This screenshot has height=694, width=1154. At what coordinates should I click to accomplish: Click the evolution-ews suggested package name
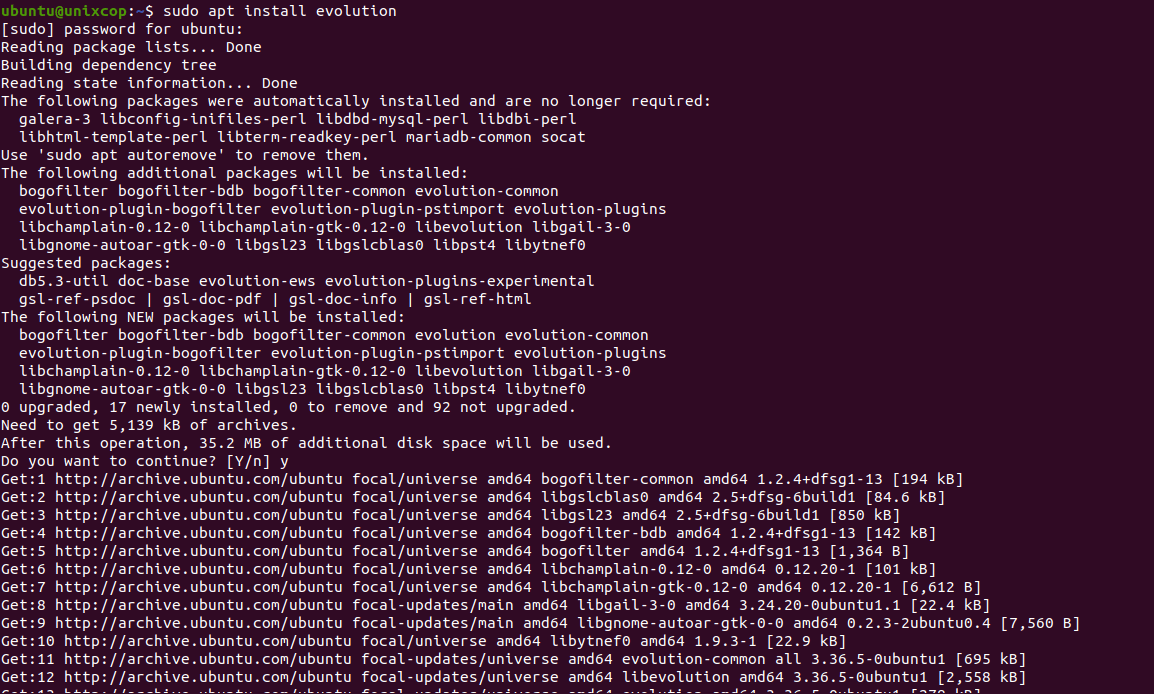click(257, 281)
